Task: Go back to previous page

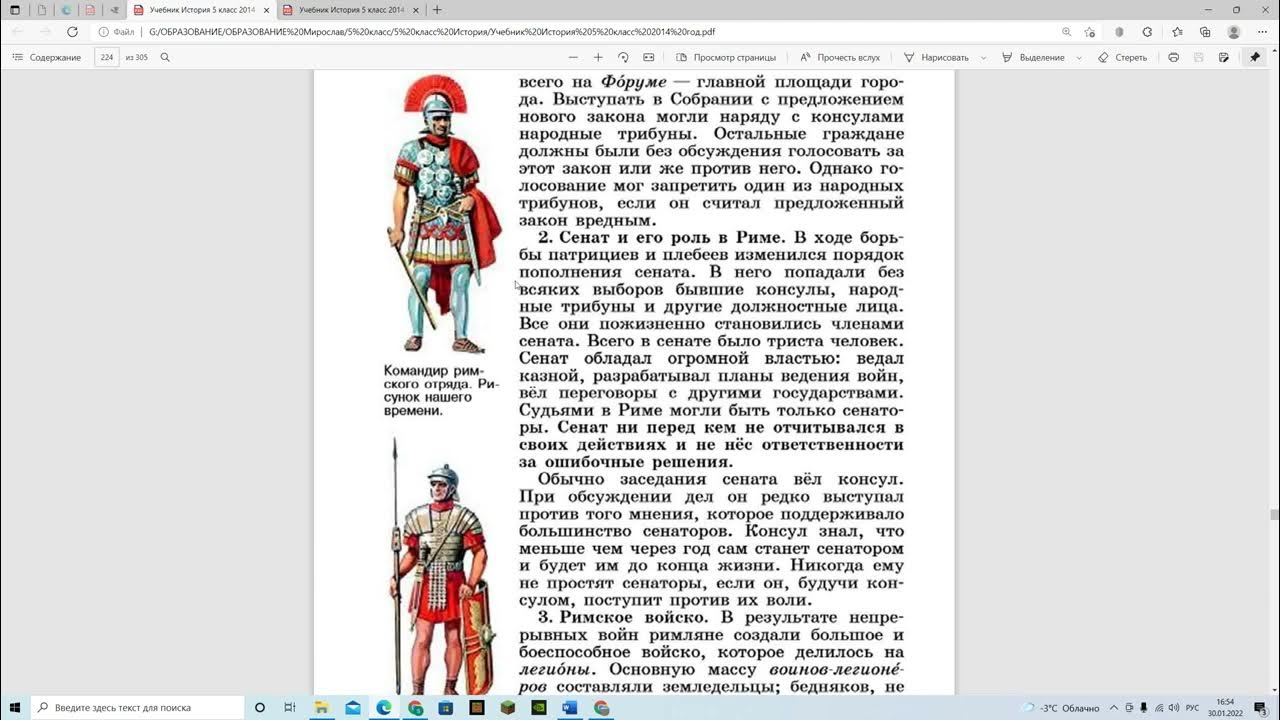Action: [17, 32]
